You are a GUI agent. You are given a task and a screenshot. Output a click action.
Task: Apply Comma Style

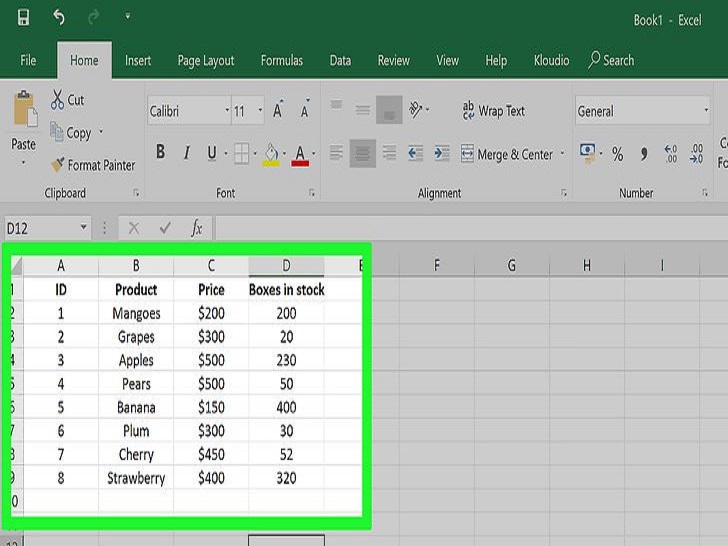point(644,153)
